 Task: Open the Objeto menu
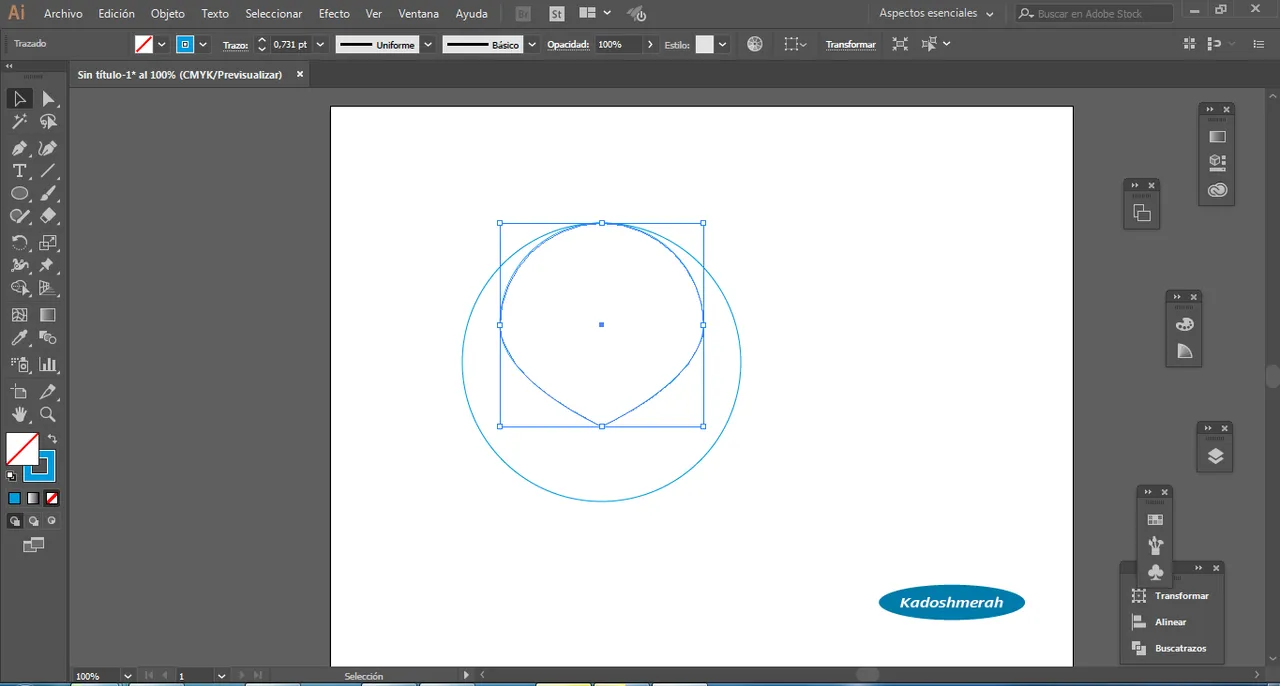(x=167, y=14)
